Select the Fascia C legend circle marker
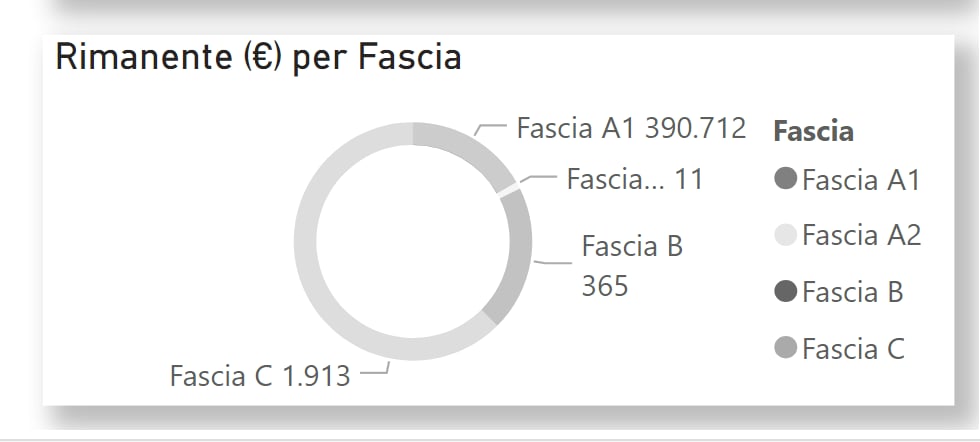 coord(786,348)
